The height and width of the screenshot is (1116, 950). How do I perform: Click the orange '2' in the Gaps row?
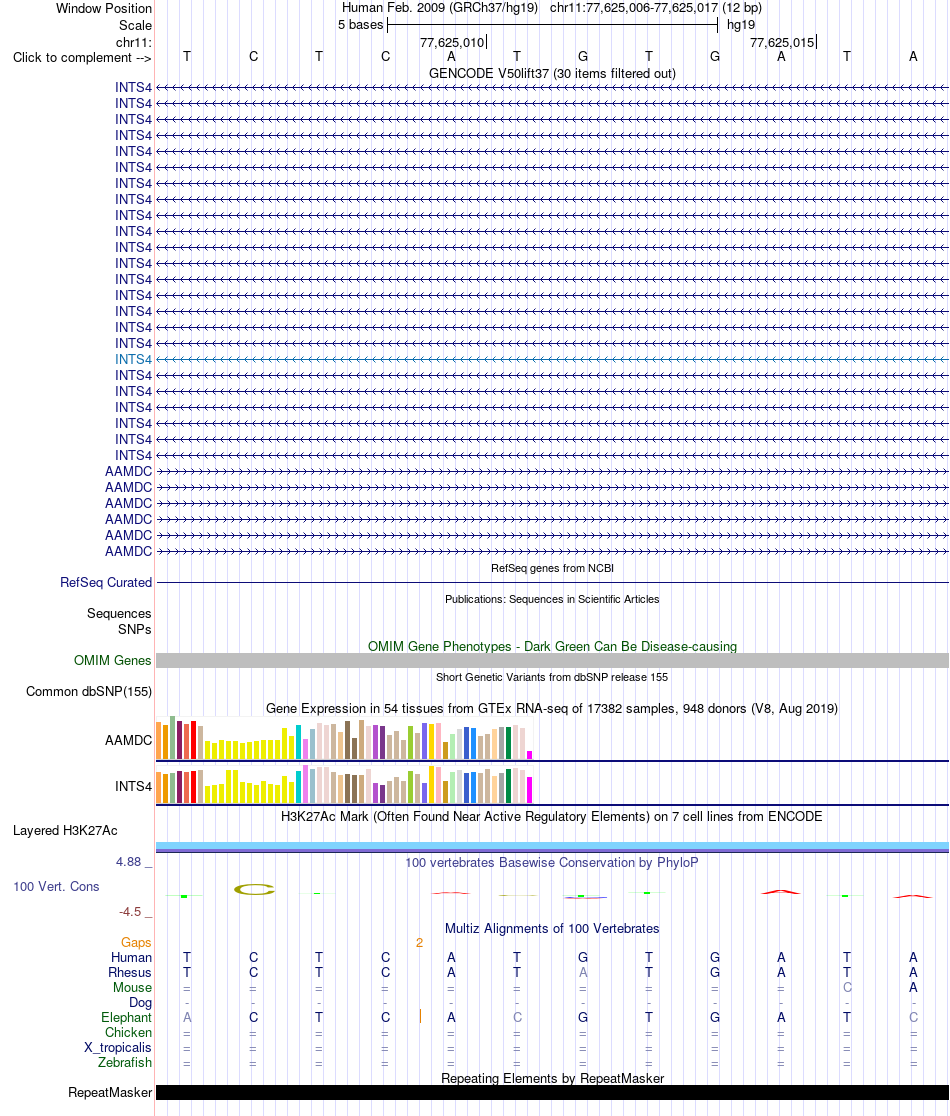pos(419,942)
